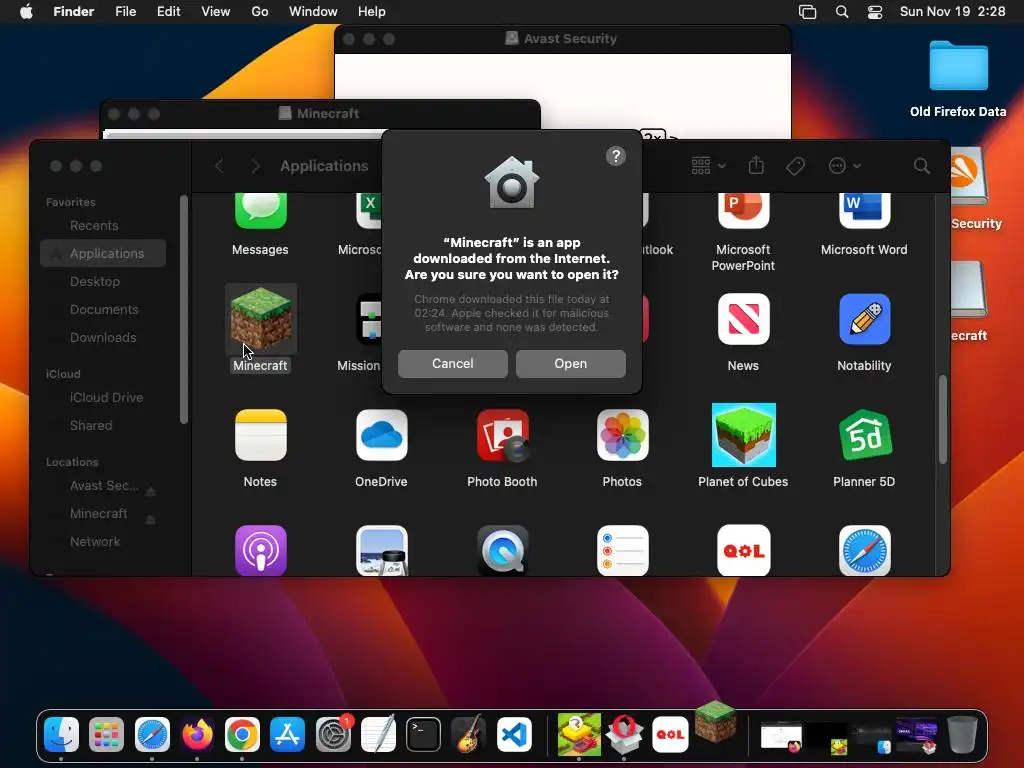Select the Notability app icon

[864, 319]
